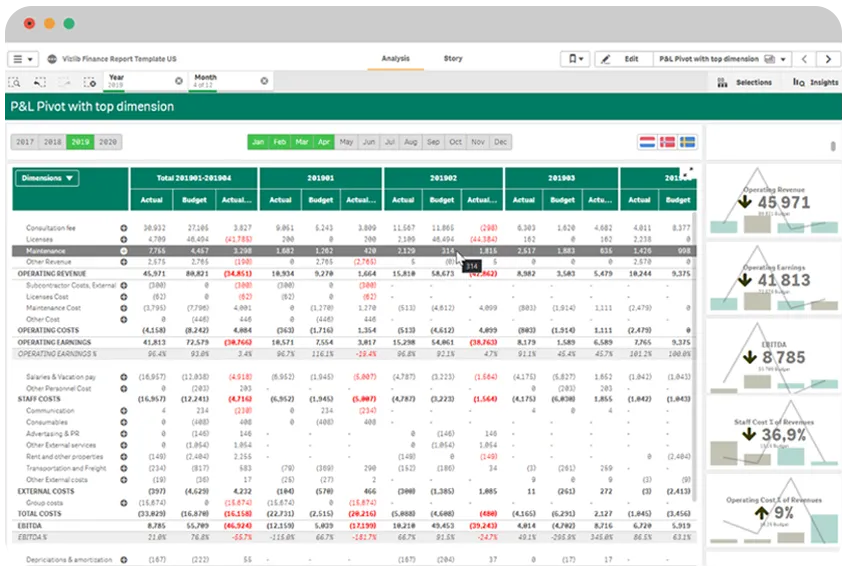This screenshot has width=850, height=569.
Task: Click the clear all selections icon
Action: click(90, 82)
